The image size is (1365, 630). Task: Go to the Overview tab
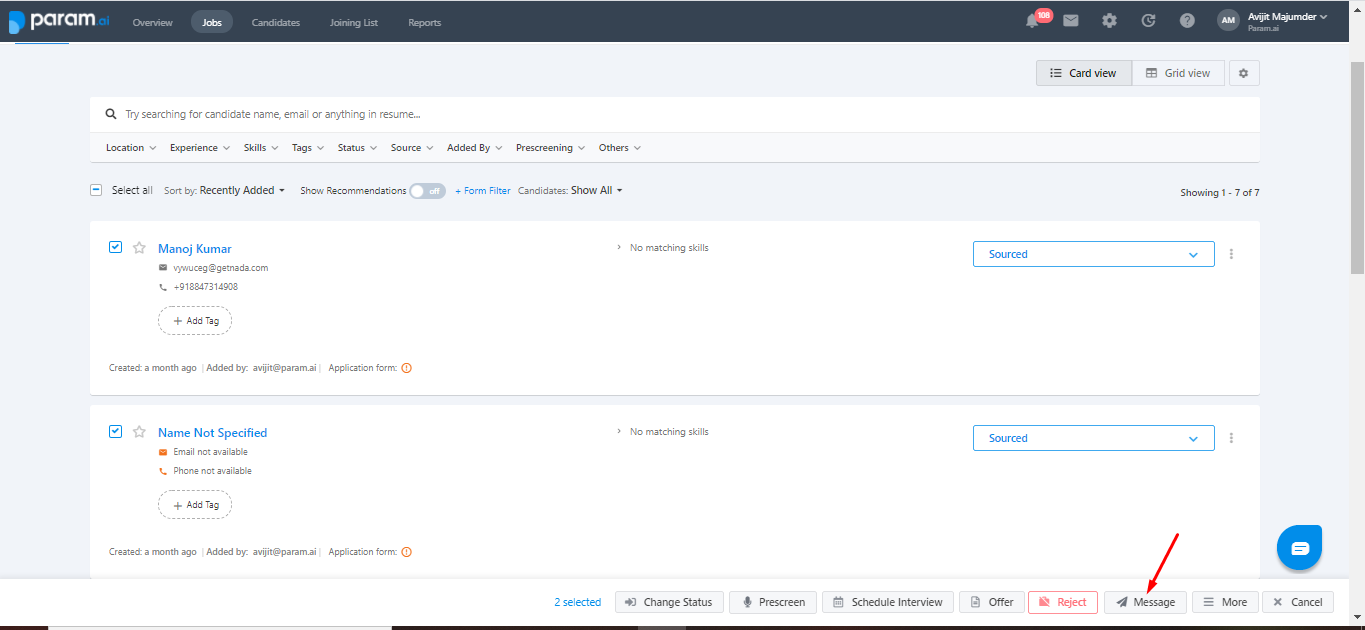coord(152,22)
